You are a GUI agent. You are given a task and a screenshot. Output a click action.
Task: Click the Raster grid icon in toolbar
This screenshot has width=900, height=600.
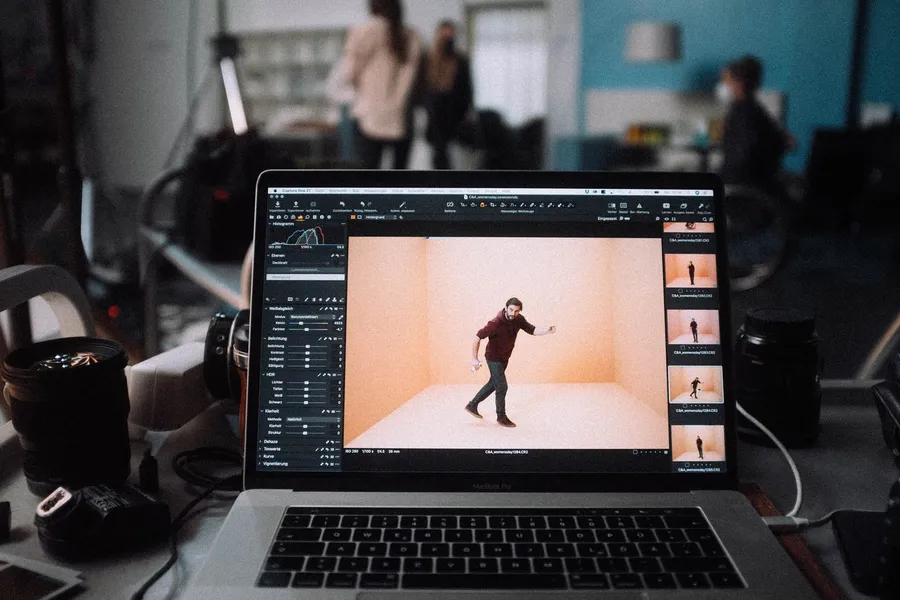point(623,206)
